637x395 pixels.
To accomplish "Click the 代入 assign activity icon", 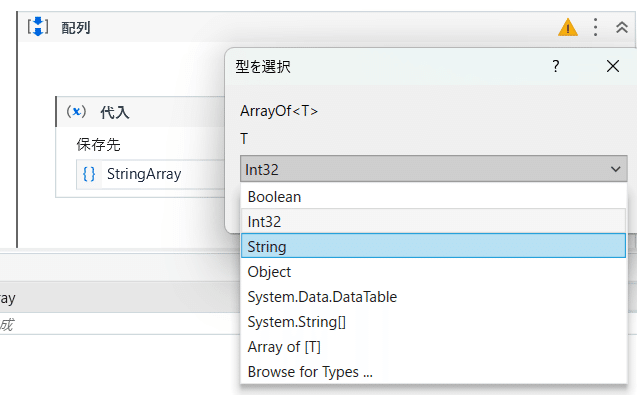I will (x=76, y=111).
